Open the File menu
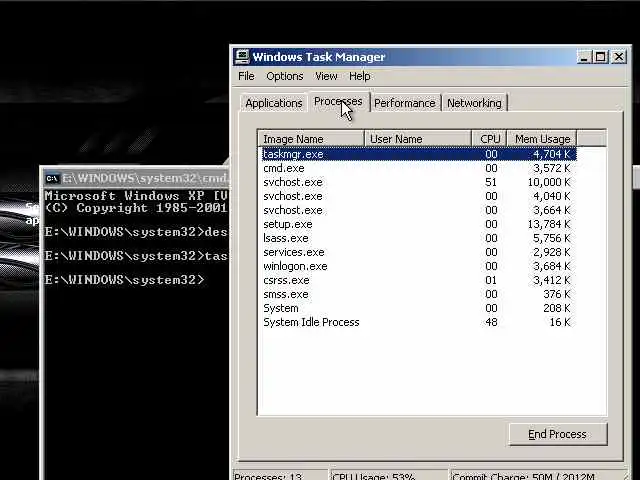Viewport: 640px width, 480px height. click(x=246, y=76)
